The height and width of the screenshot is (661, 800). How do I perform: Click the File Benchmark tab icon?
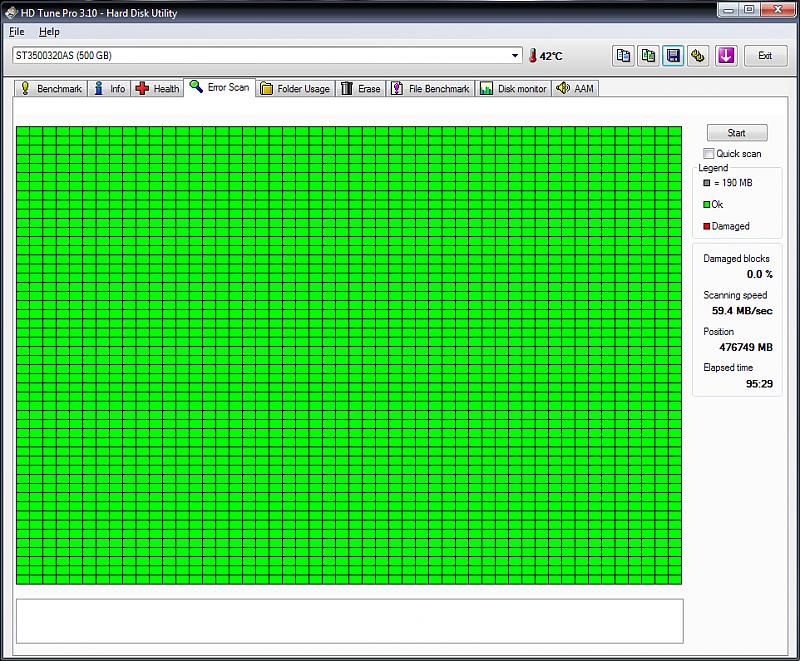[x=397, y=88]
